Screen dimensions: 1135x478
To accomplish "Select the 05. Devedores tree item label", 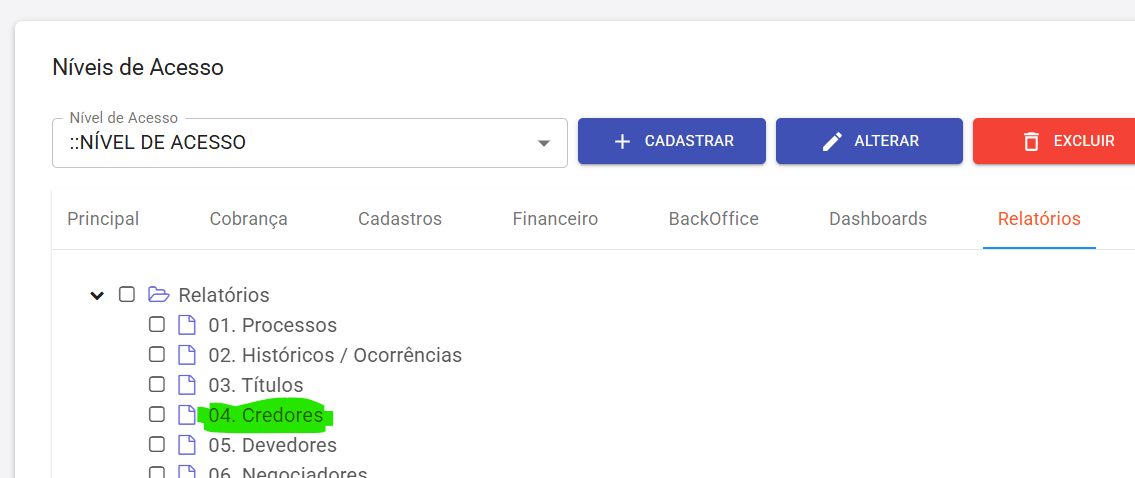I will 272,445.
